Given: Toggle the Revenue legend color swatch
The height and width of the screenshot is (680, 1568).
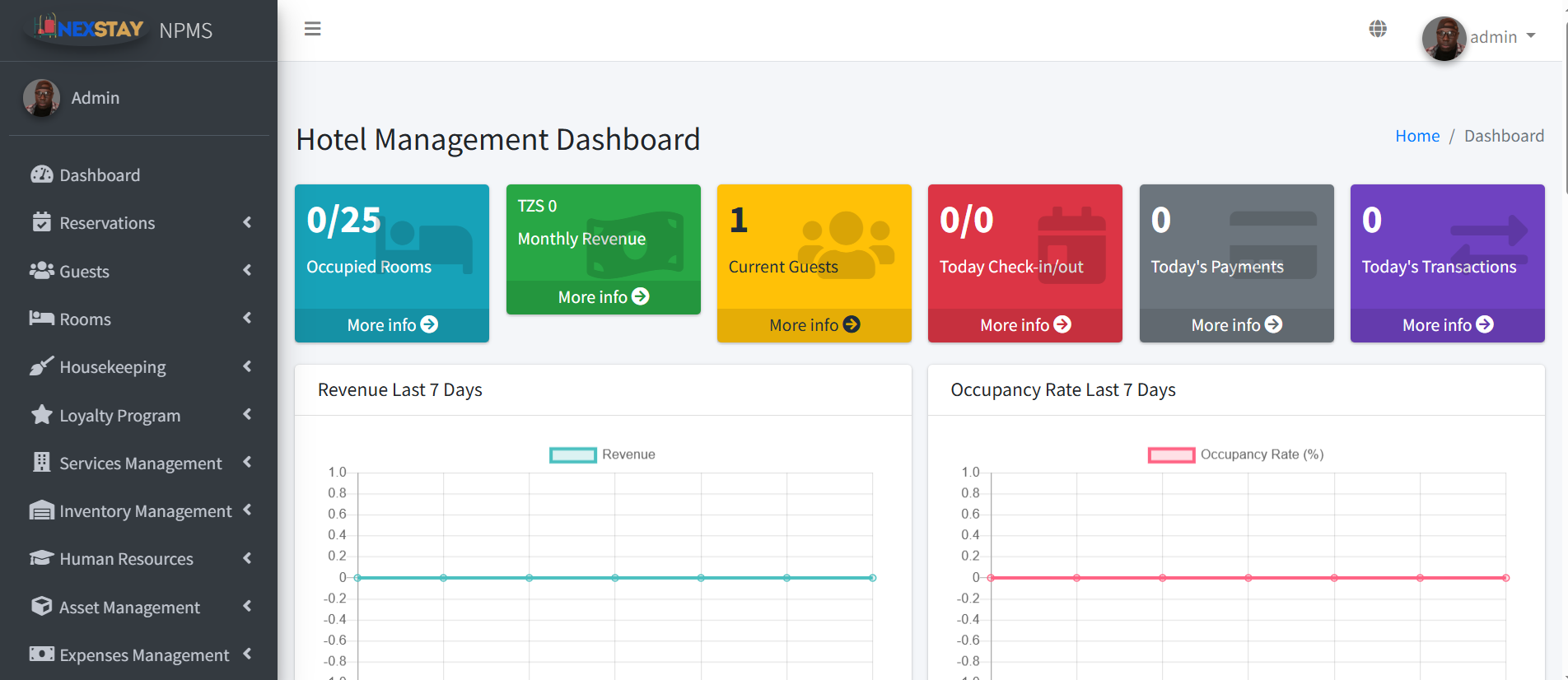Looking at the screenshot, I should coord(572,455).
